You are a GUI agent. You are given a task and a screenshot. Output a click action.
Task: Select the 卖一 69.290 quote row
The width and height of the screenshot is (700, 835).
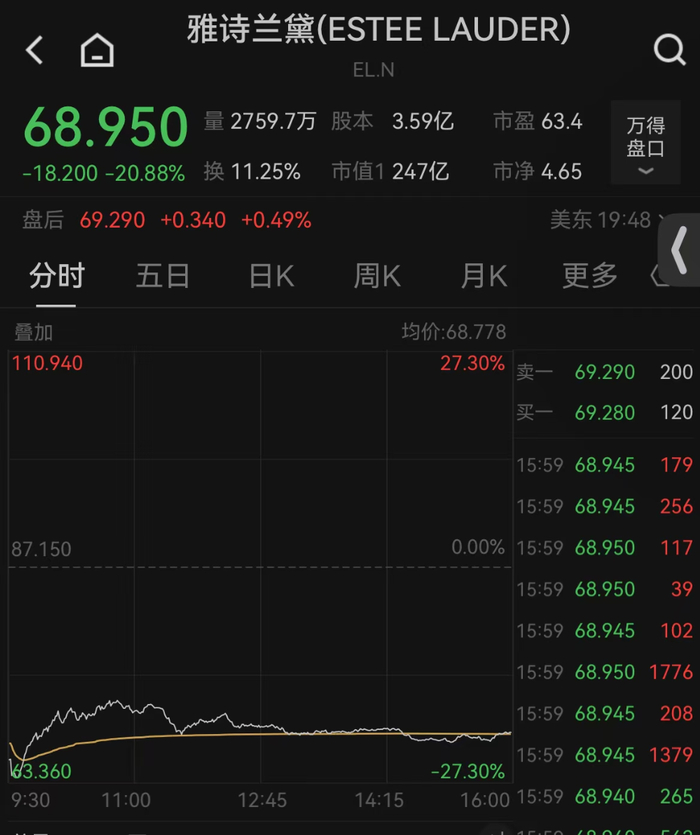(605, 372)
